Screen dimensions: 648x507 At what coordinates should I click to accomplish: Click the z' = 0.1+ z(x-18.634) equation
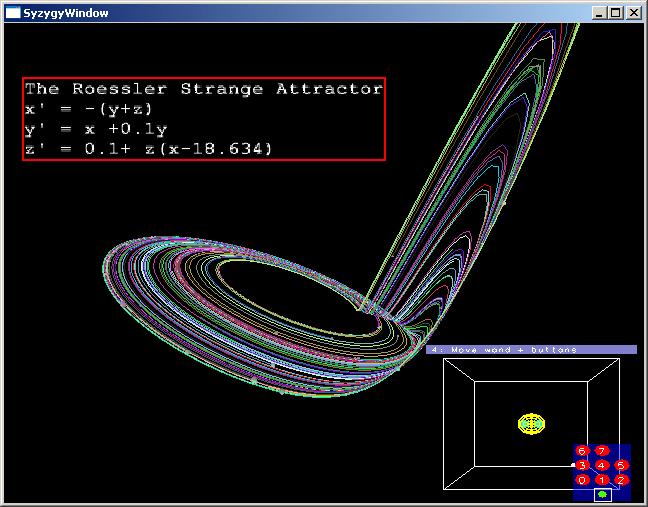(148, 149)
